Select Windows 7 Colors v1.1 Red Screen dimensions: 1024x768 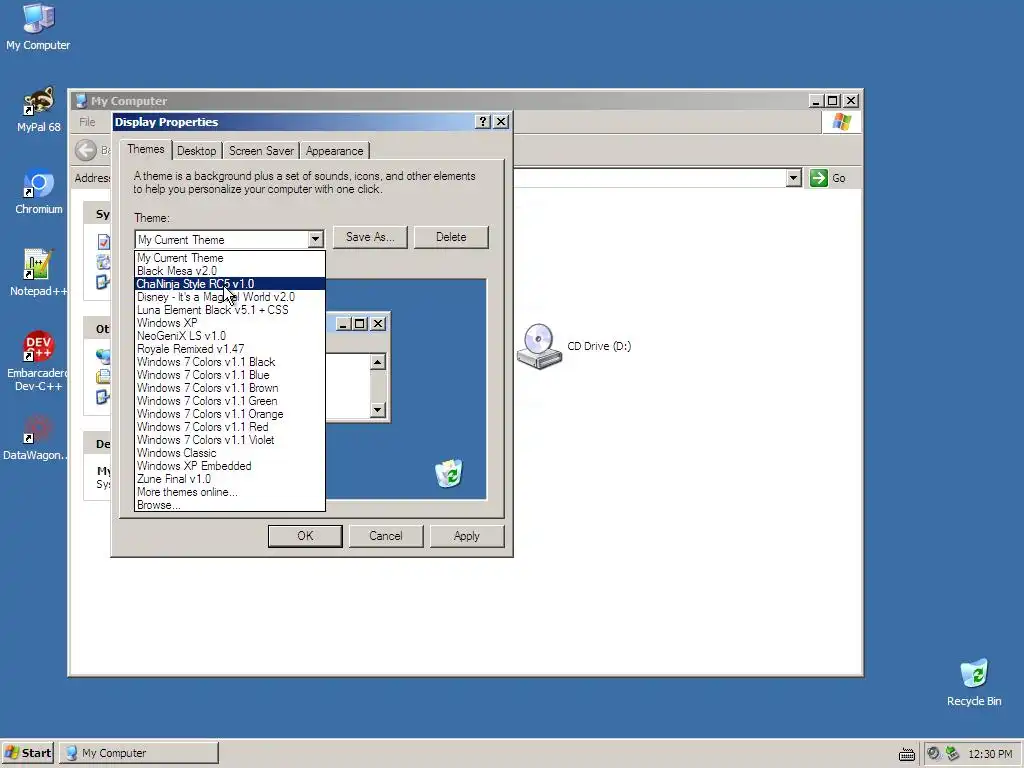(230, 427)
